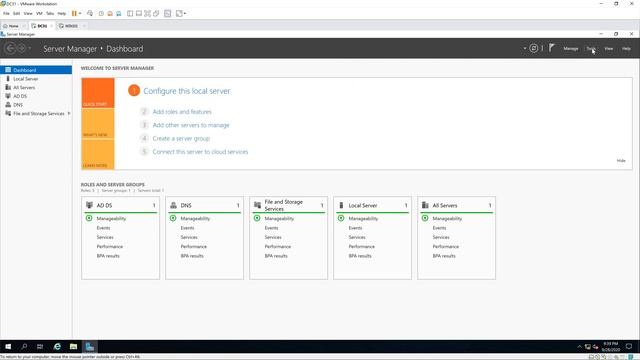Screen dimensions: 640x360
Task: Open File Explorer from the taskbar
Action: pos(73,347)
